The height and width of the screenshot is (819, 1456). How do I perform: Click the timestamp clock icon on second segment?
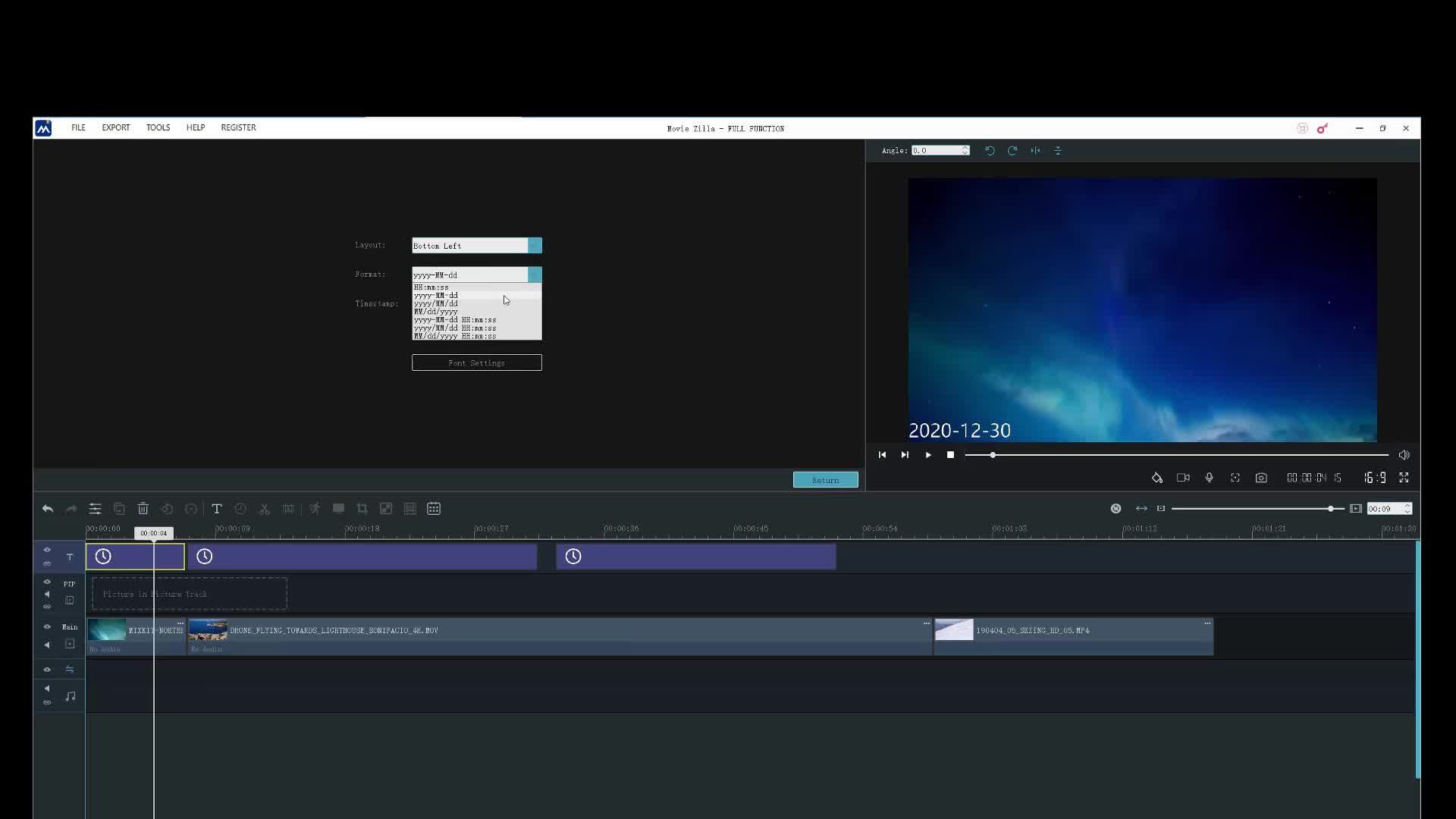205,556
